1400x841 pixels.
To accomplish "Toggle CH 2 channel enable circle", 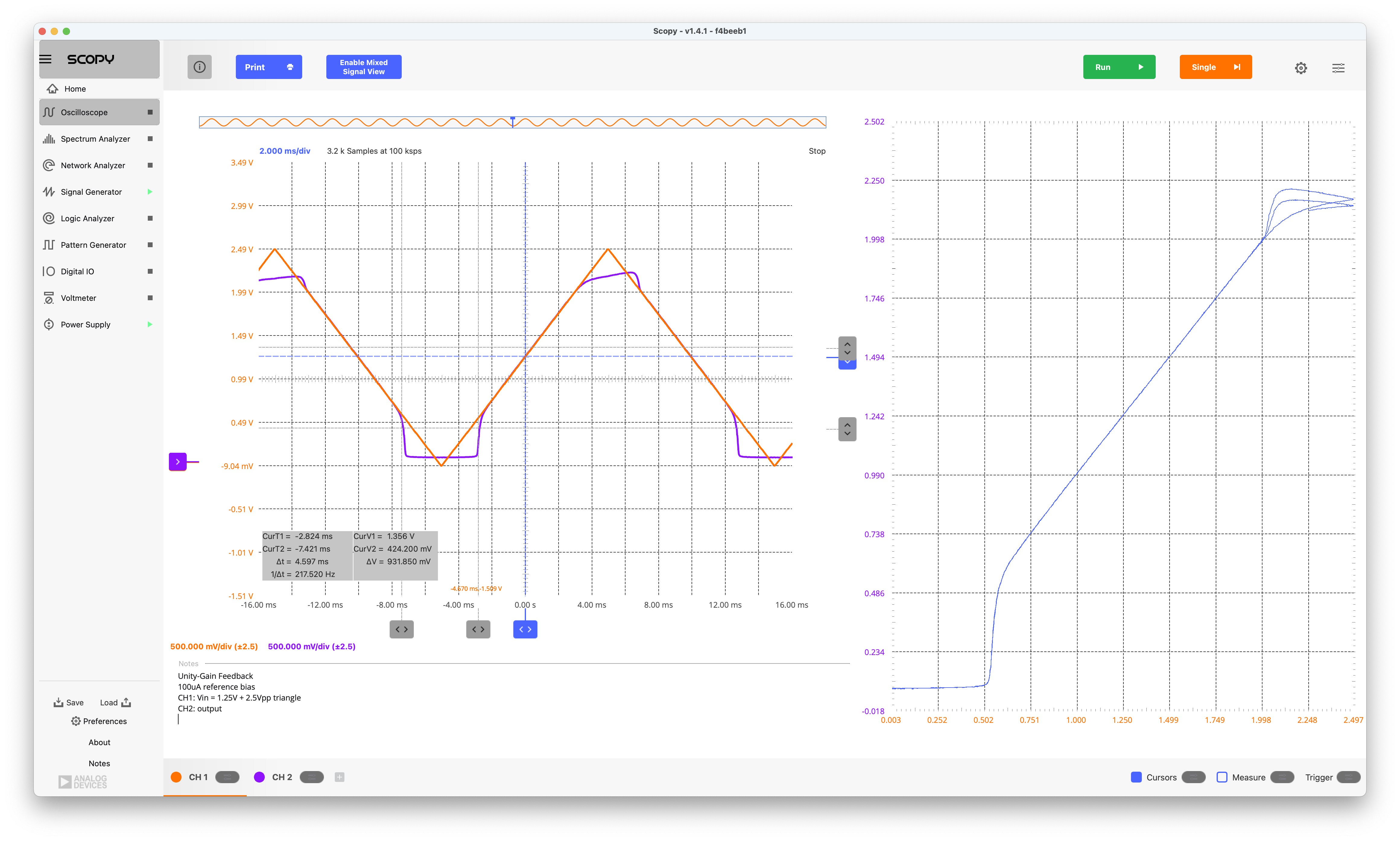I will pyautogui.click(x=260, y=777).
